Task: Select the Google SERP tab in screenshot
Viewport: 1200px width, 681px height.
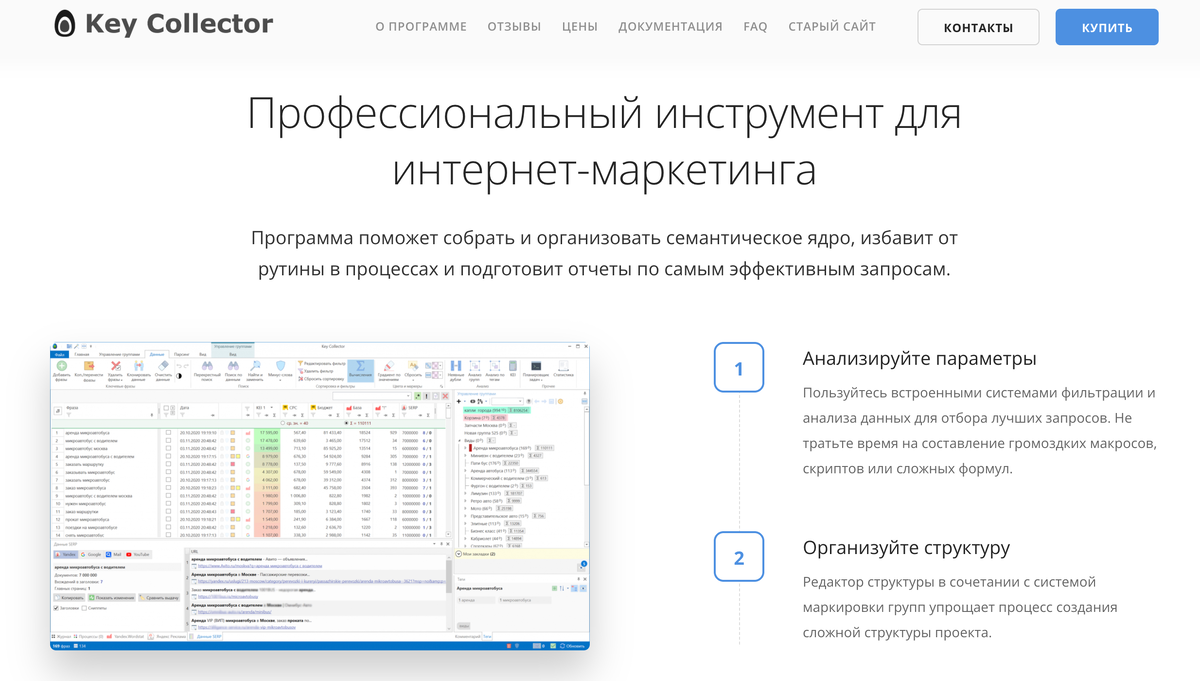Action: 92,554
